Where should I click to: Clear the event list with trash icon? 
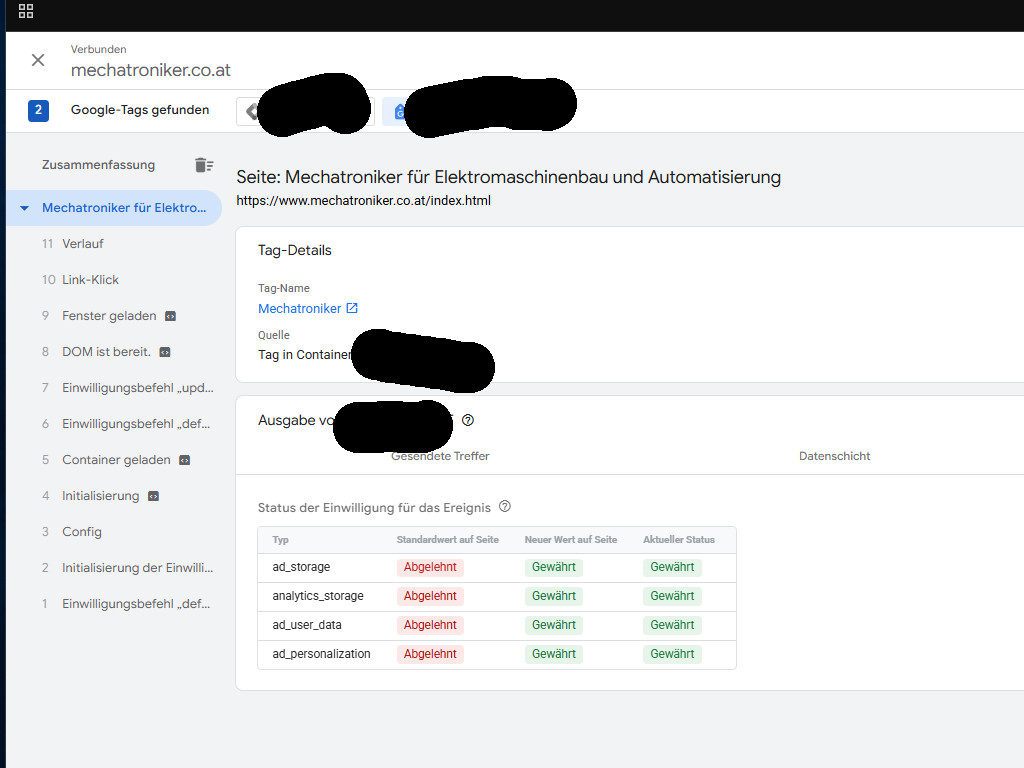(x=204, y=165)
